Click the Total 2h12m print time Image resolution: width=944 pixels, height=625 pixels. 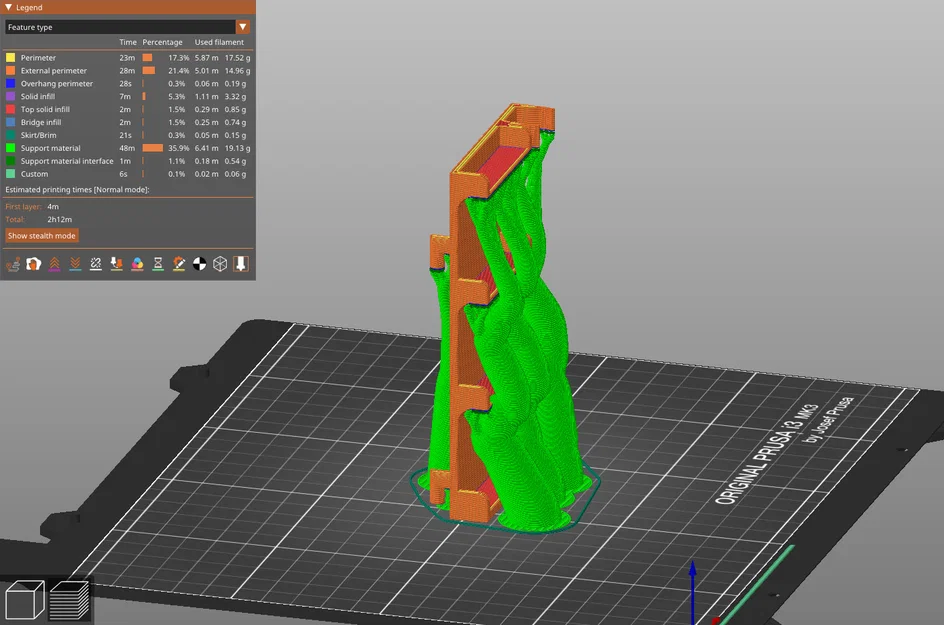(x=60, y=220)
